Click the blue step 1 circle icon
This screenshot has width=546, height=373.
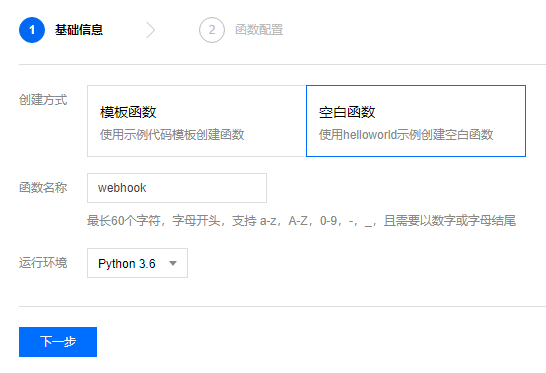click(32, 30)
